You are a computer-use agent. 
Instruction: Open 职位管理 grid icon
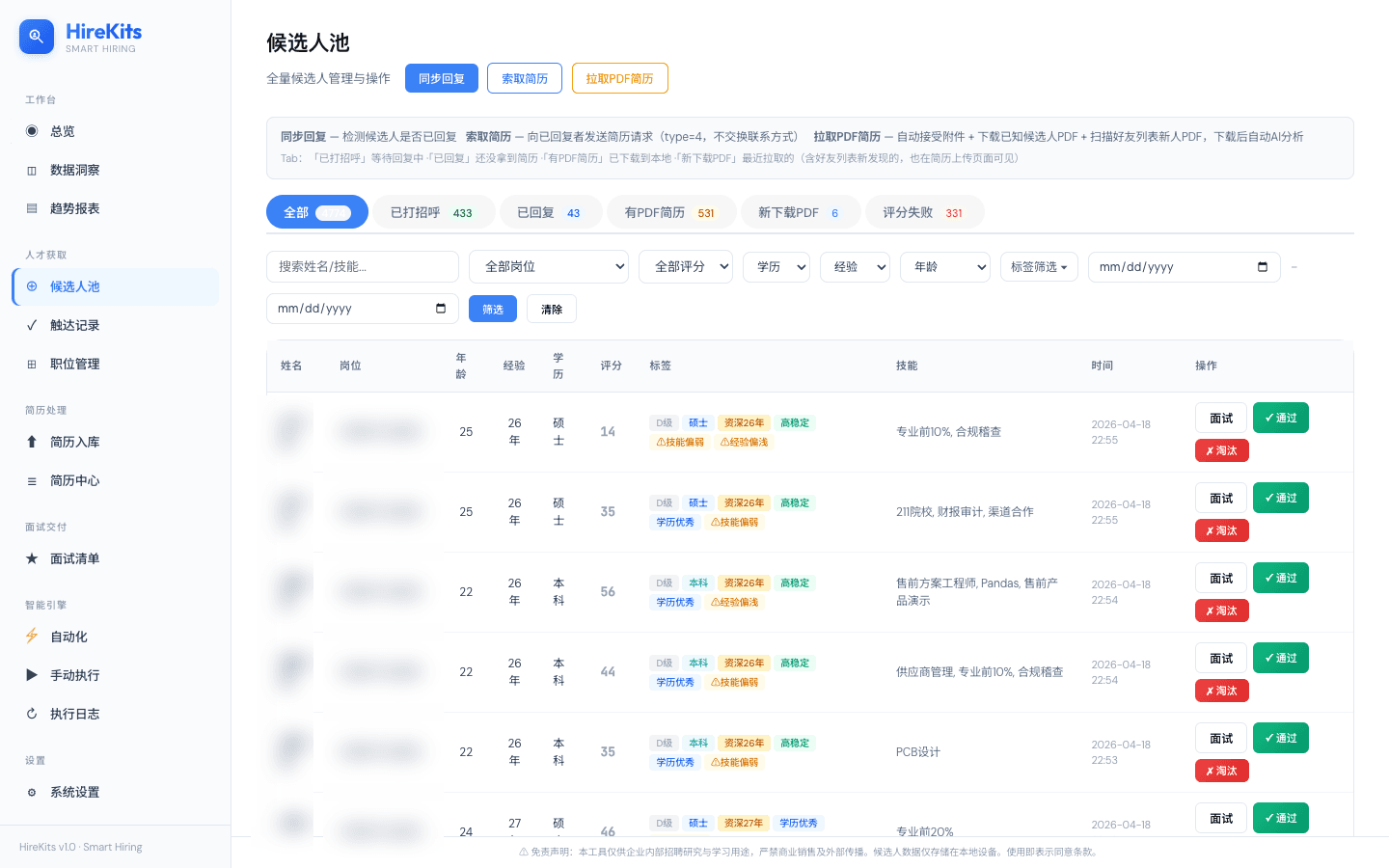point(32,364)
